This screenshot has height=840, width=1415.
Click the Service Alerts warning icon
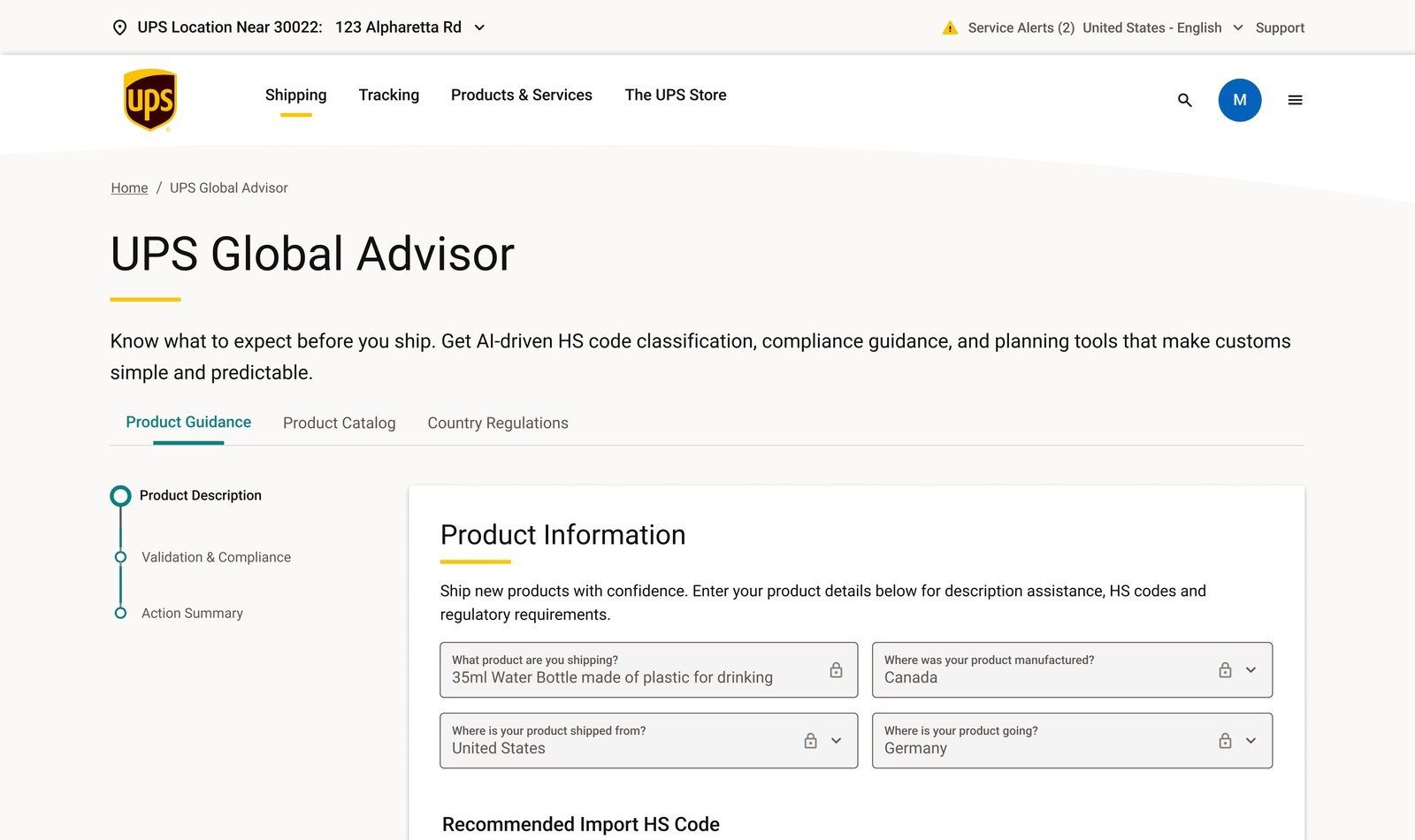(x=950, y=27)
